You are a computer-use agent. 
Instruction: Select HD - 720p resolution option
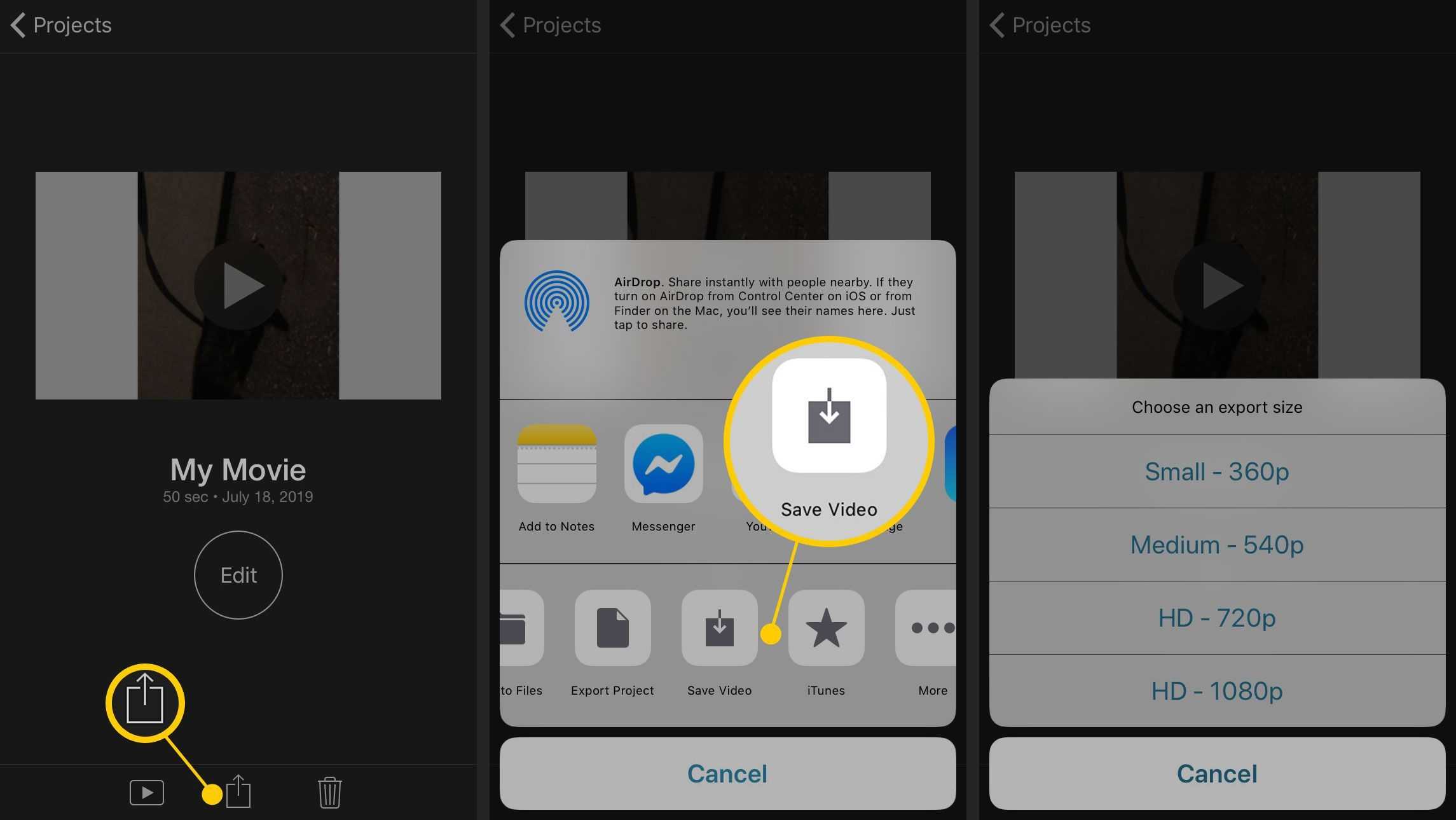1217,616
